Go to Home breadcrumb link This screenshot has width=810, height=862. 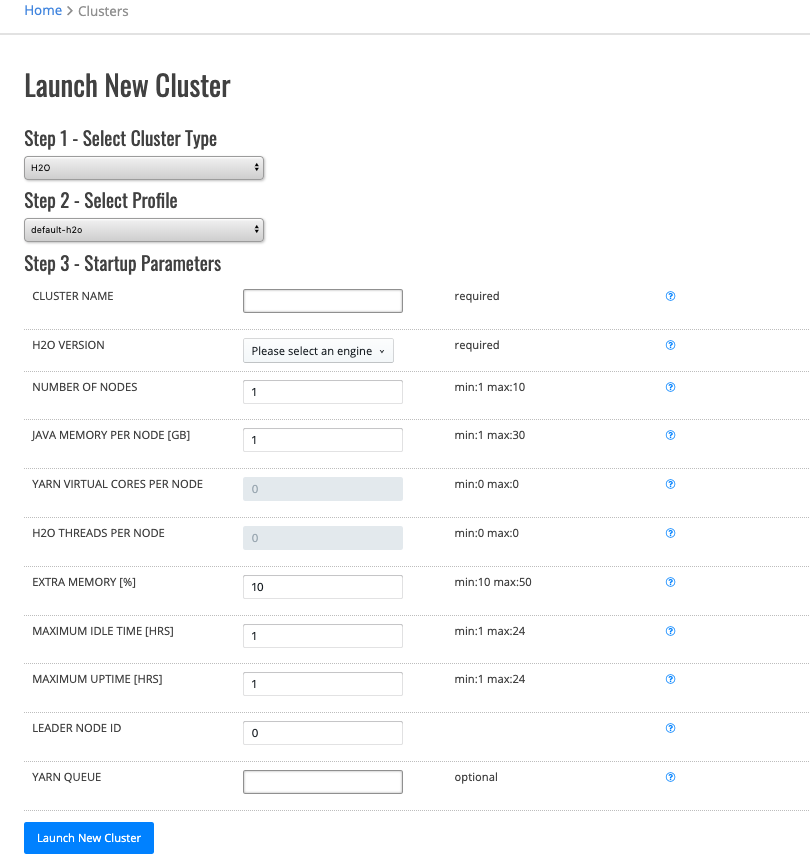(43, 10)
